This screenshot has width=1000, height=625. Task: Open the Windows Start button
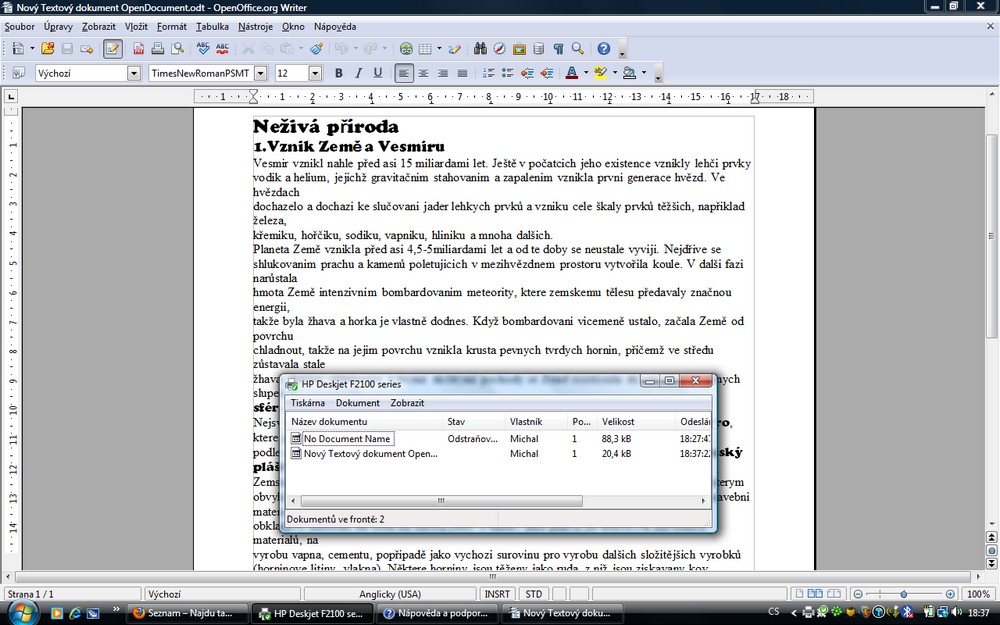(21, 614)
